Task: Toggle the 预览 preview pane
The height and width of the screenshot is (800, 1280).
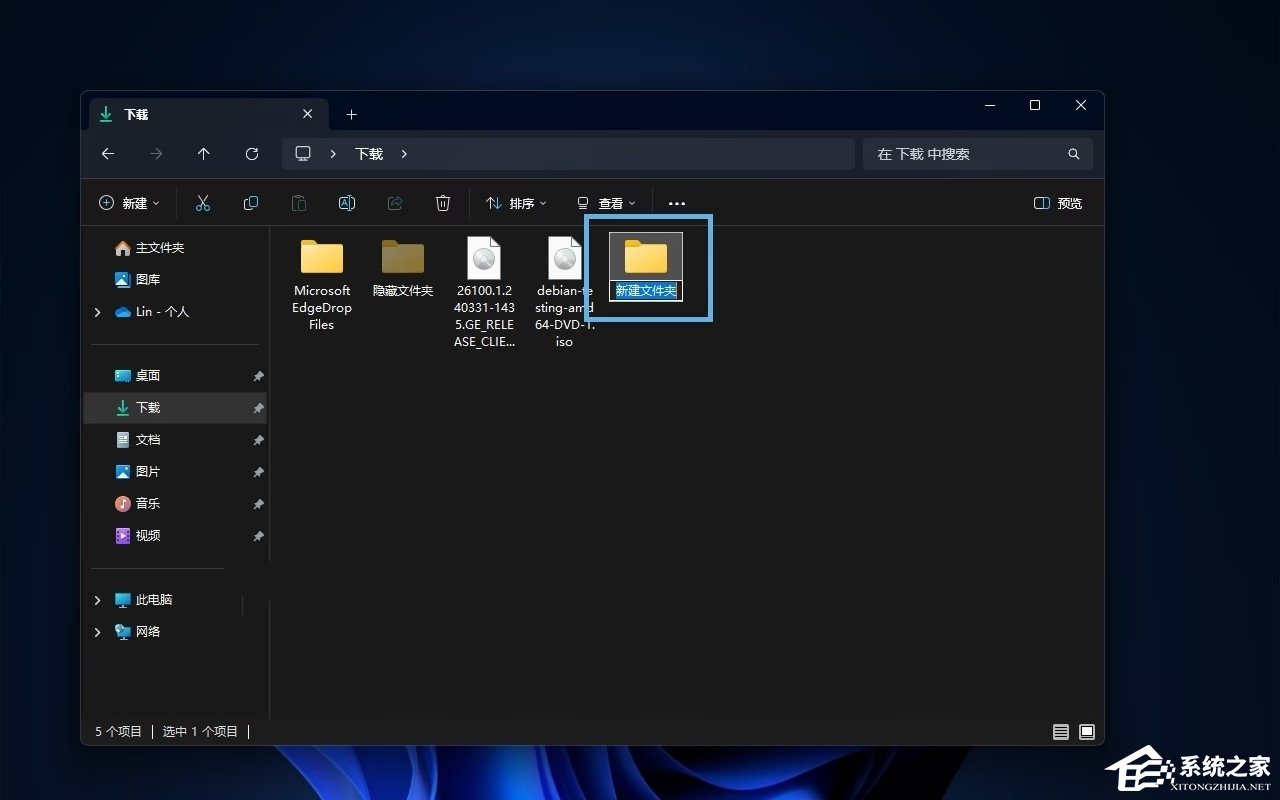Action: pyautogui.click(x=1057, y=203)
